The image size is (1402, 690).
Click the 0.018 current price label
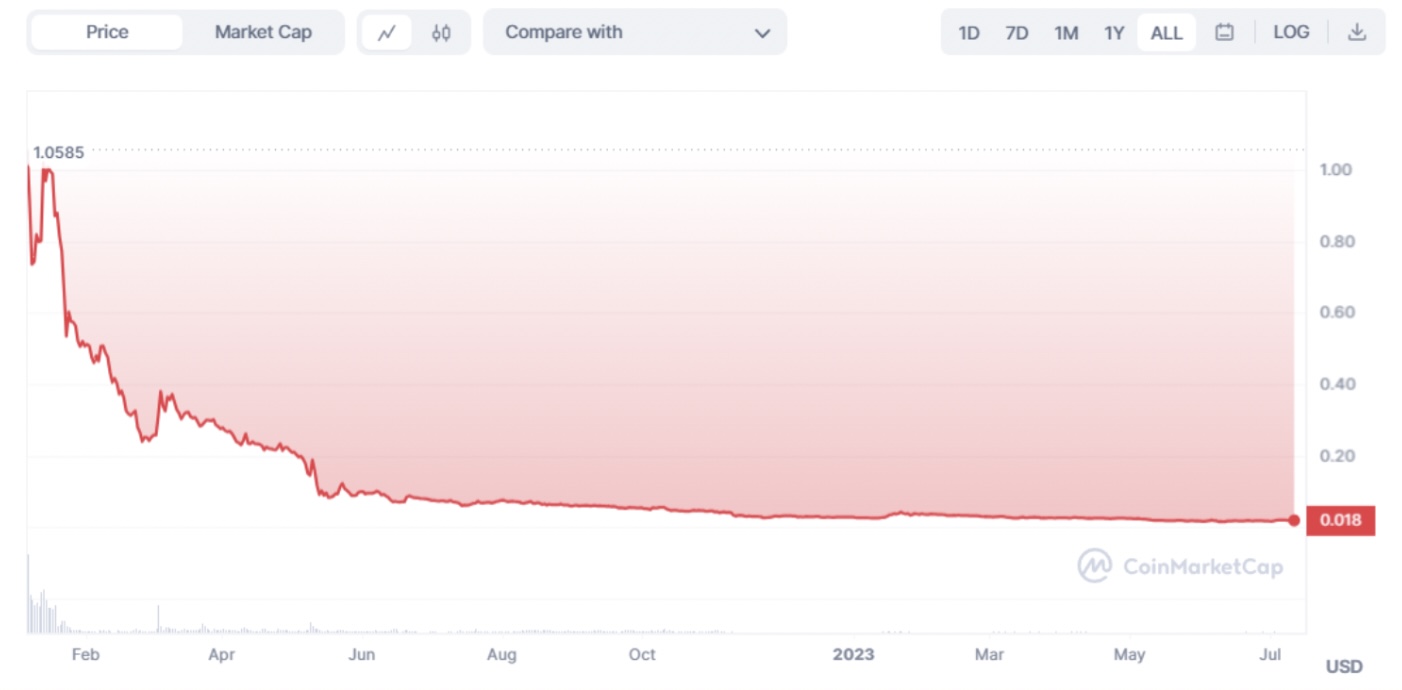[1340, 520]
